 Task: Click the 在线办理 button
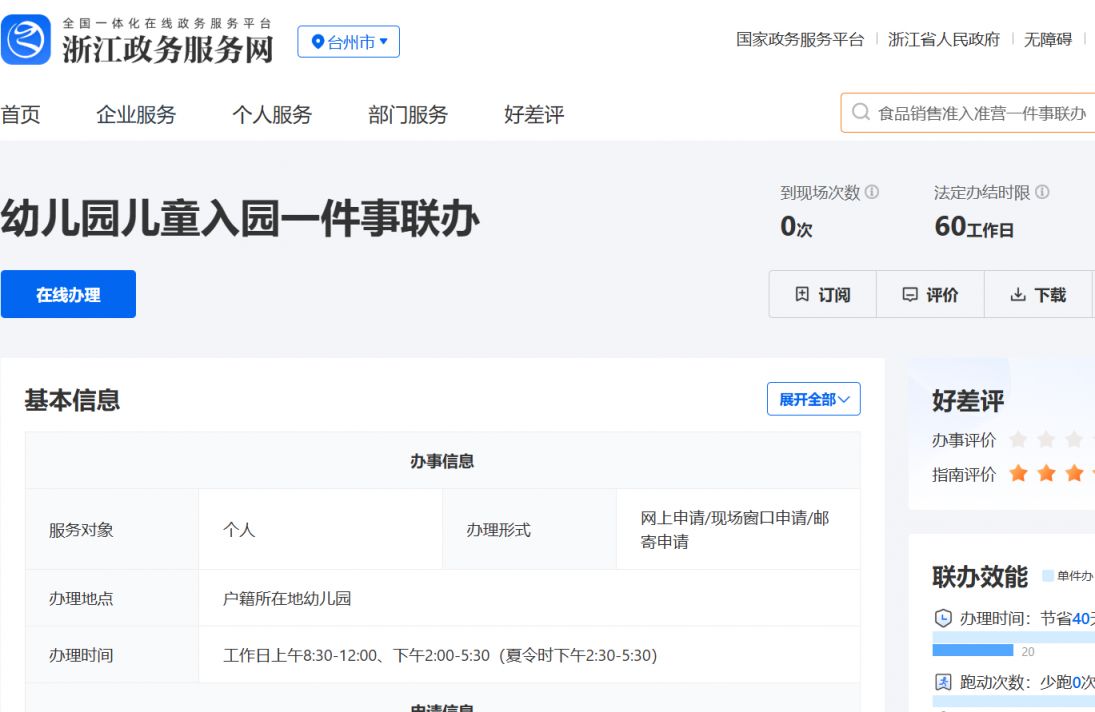point(68,295)
